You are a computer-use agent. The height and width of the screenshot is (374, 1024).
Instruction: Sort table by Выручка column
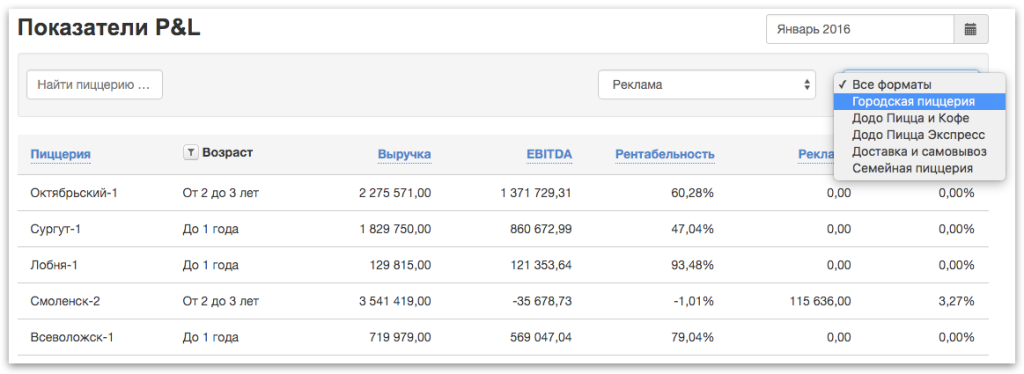tap(404, 155)
